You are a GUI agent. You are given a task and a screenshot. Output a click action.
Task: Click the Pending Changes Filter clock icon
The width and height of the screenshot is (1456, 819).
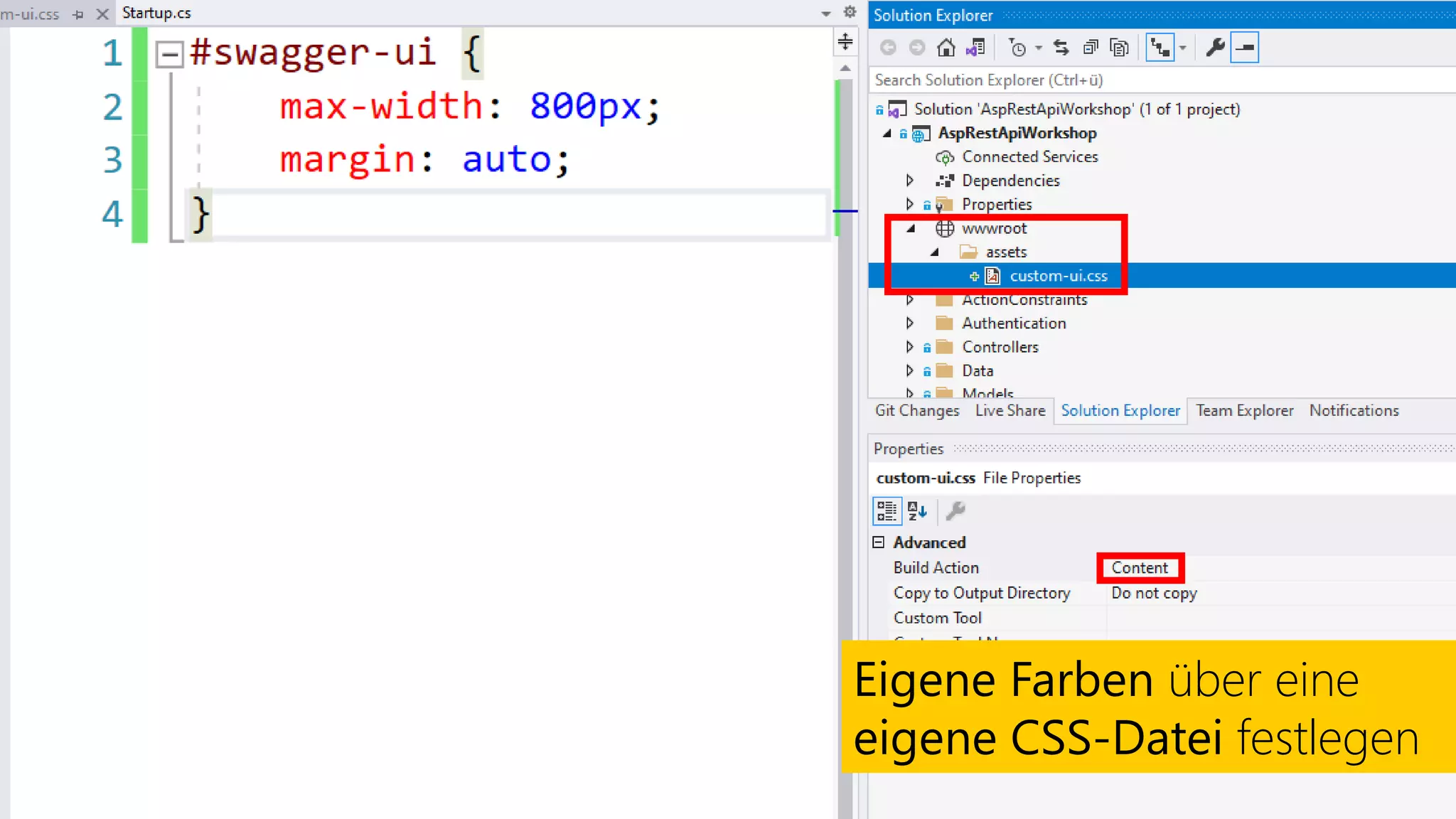[1017, 48]
